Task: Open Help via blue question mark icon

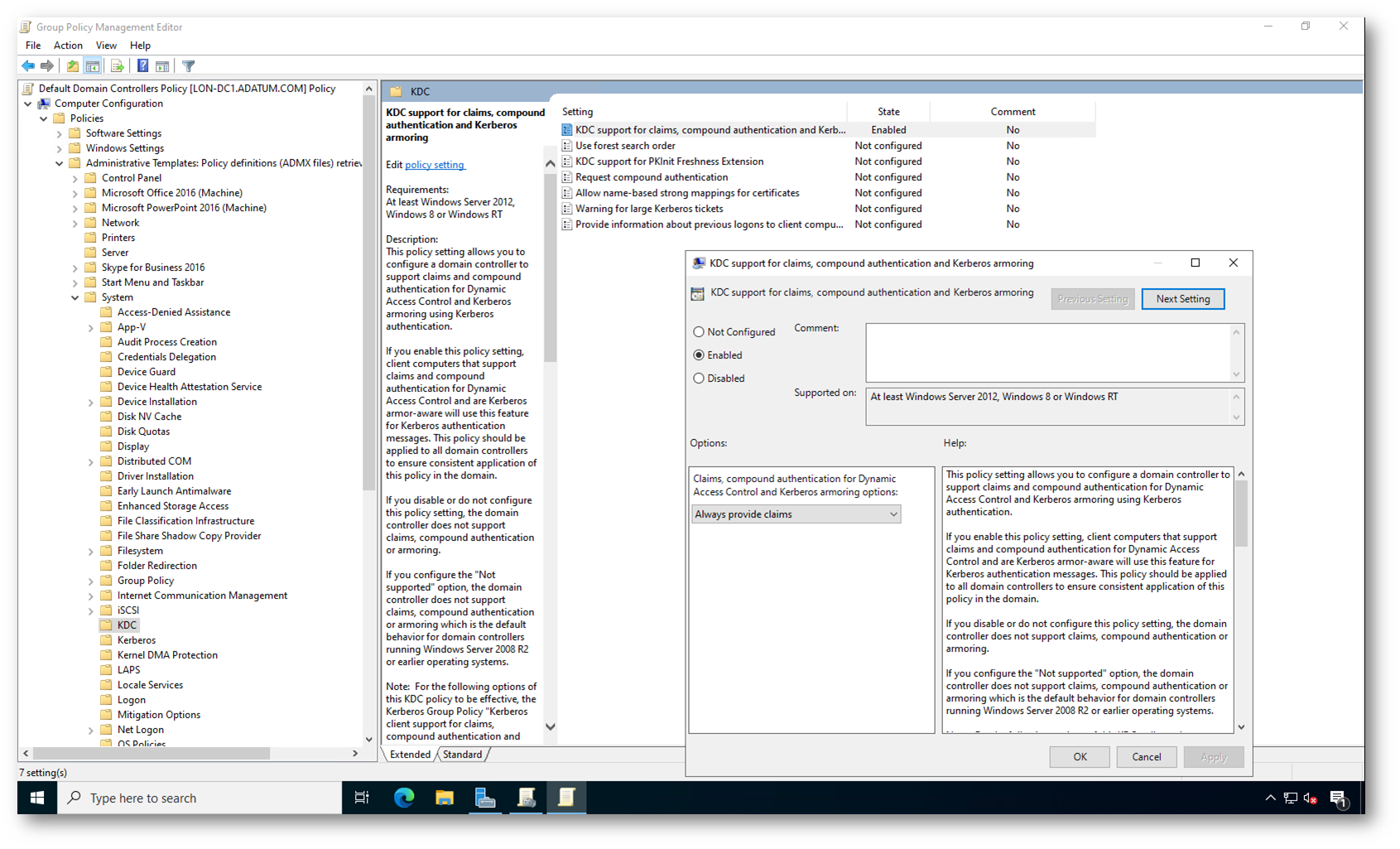Action: [142, 66]
